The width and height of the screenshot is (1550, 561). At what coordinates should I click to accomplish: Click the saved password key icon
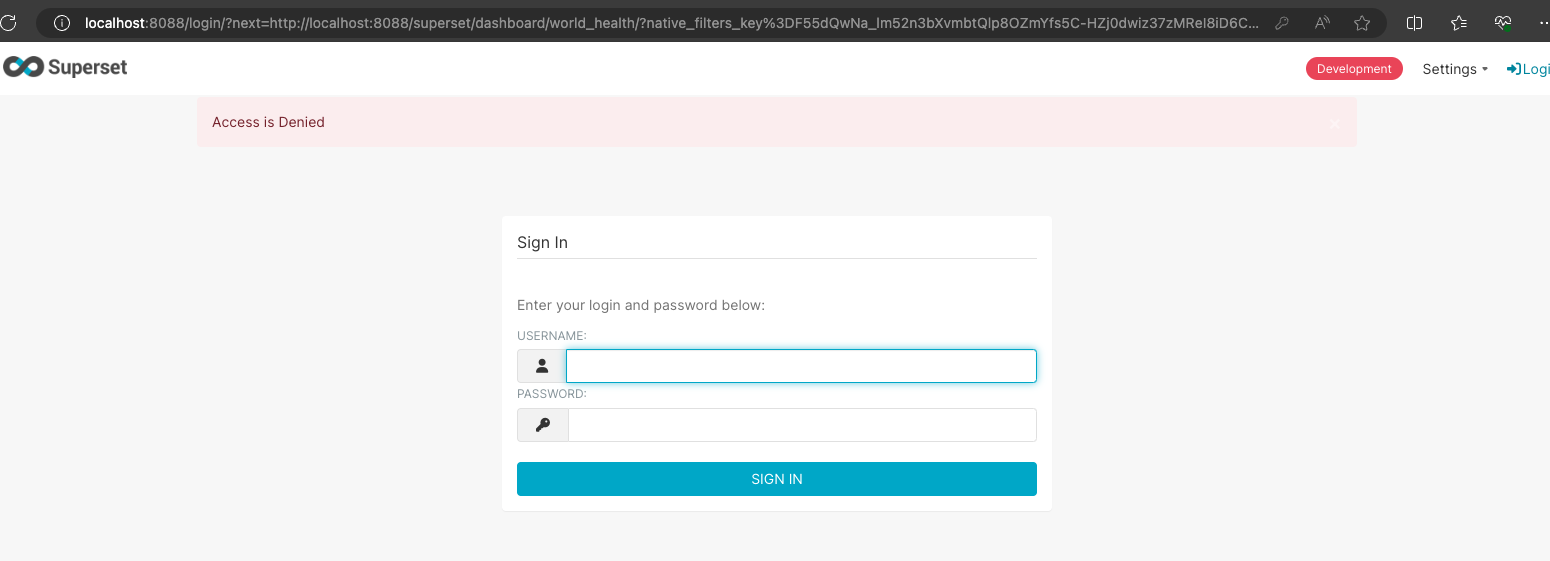tap(1282, 22)
